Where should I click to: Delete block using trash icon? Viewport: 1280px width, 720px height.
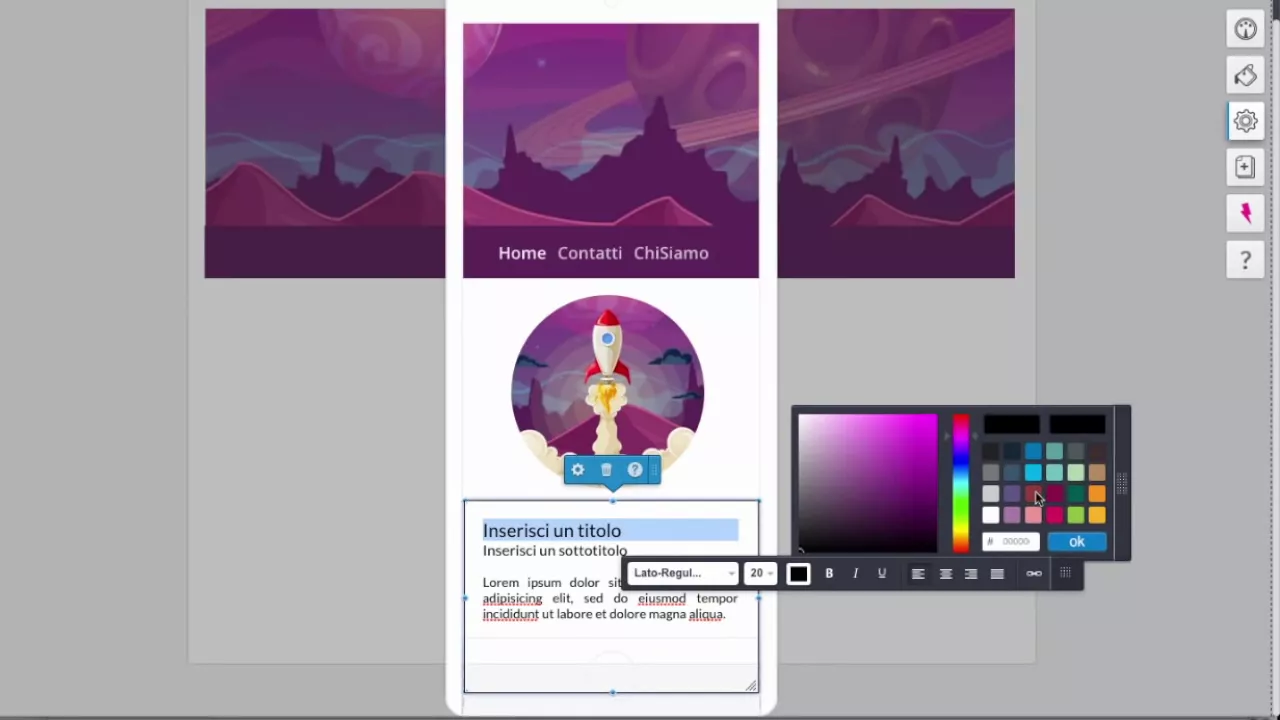pyautogui.click(x=606, y=469)
